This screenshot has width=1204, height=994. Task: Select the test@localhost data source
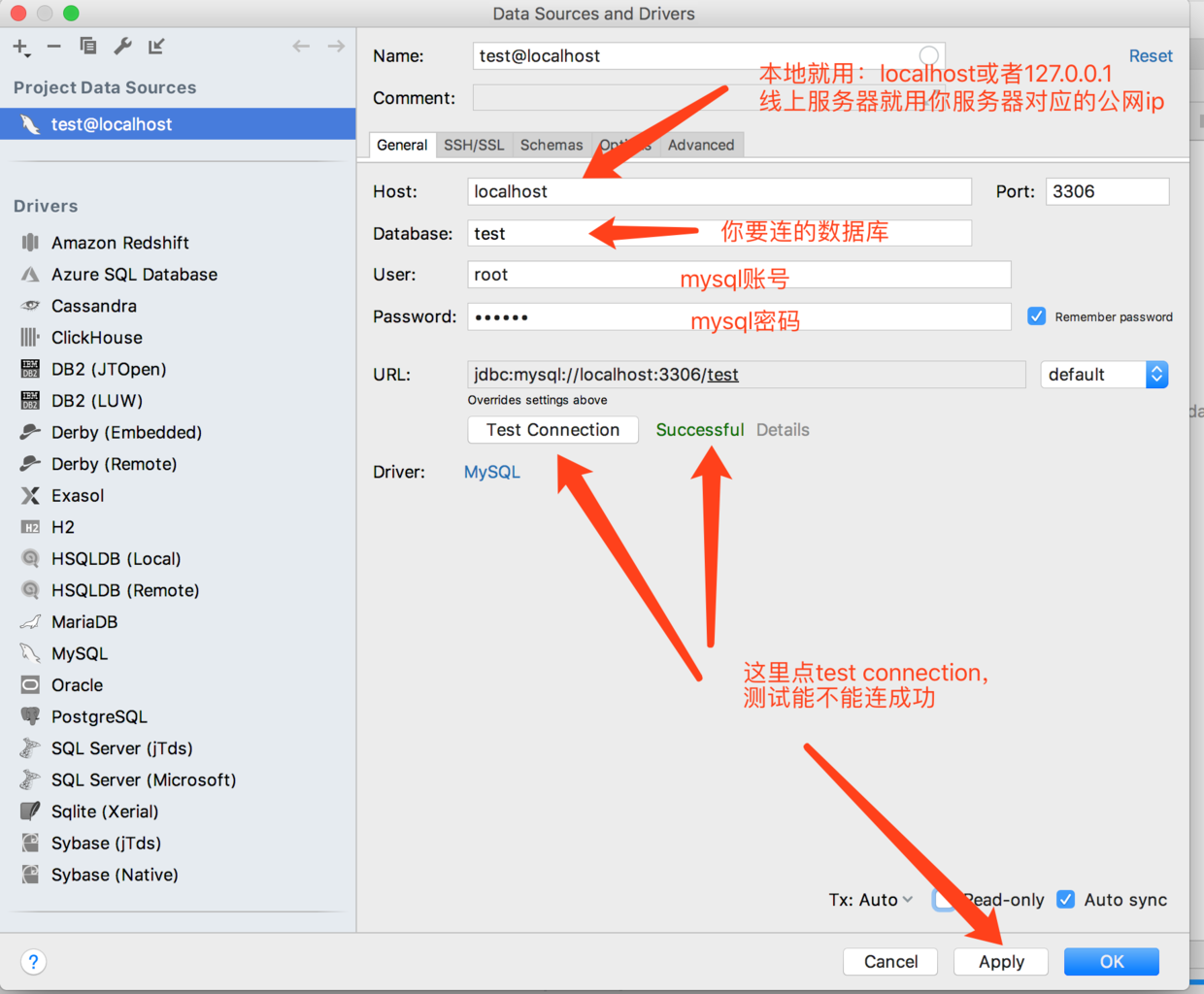point(178,124)
